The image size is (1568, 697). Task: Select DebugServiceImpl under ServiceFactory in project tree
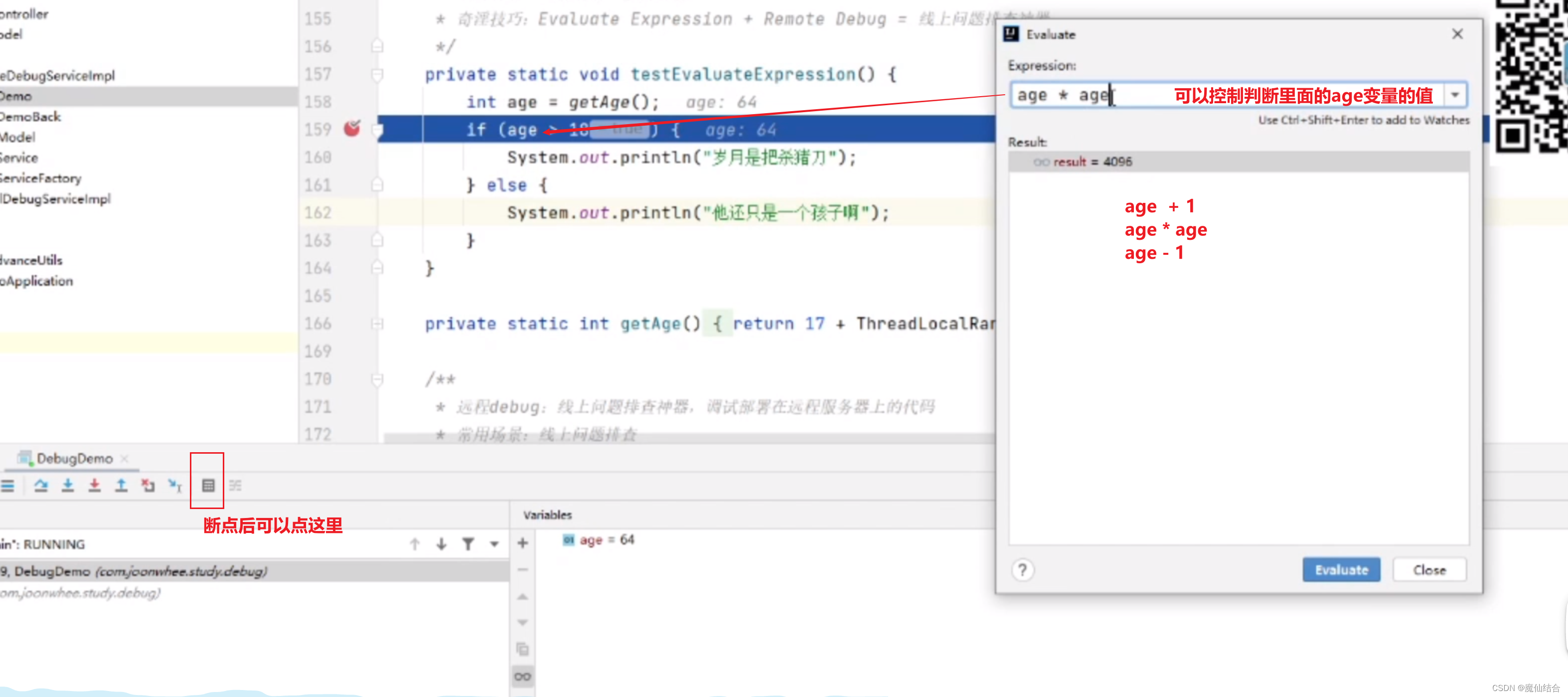click(x=55, y=198)
